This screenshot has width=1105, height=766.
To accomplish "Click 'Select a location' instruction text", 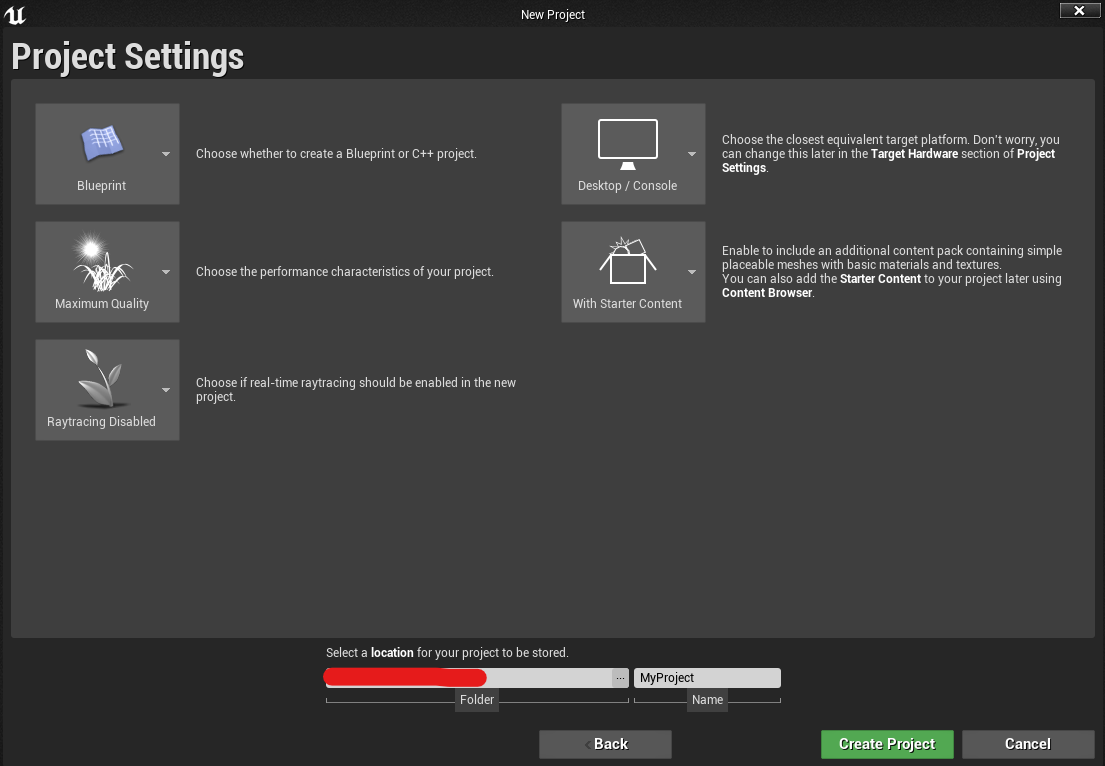I will click(447, 653).
